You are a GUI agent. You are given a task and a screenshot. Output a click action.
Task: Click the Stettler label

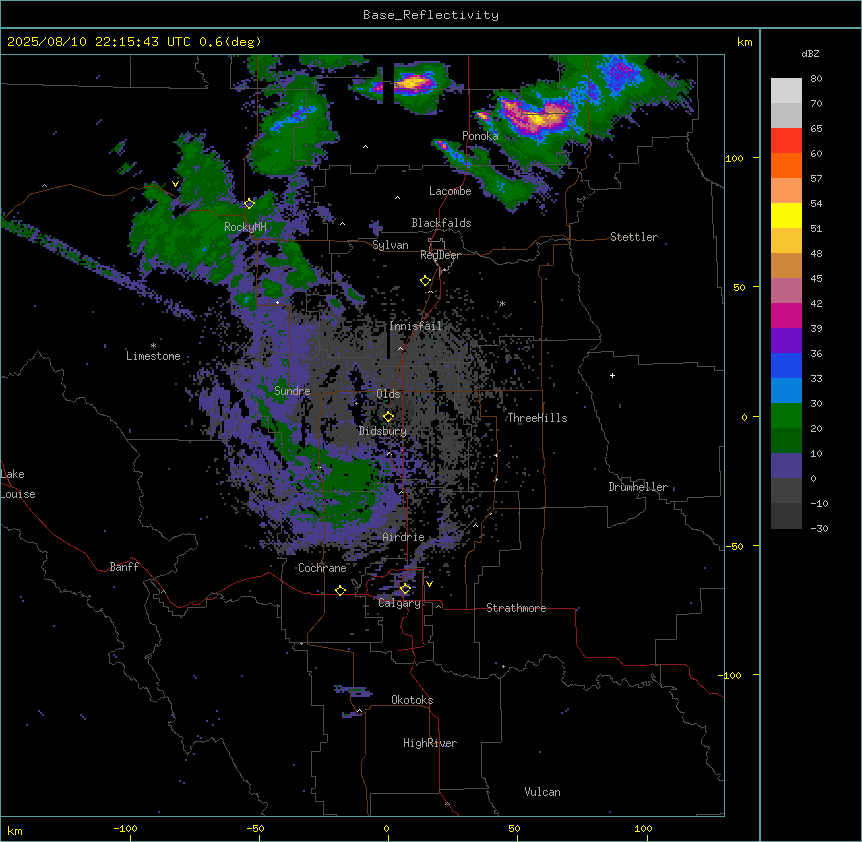[x=634, y=237]
